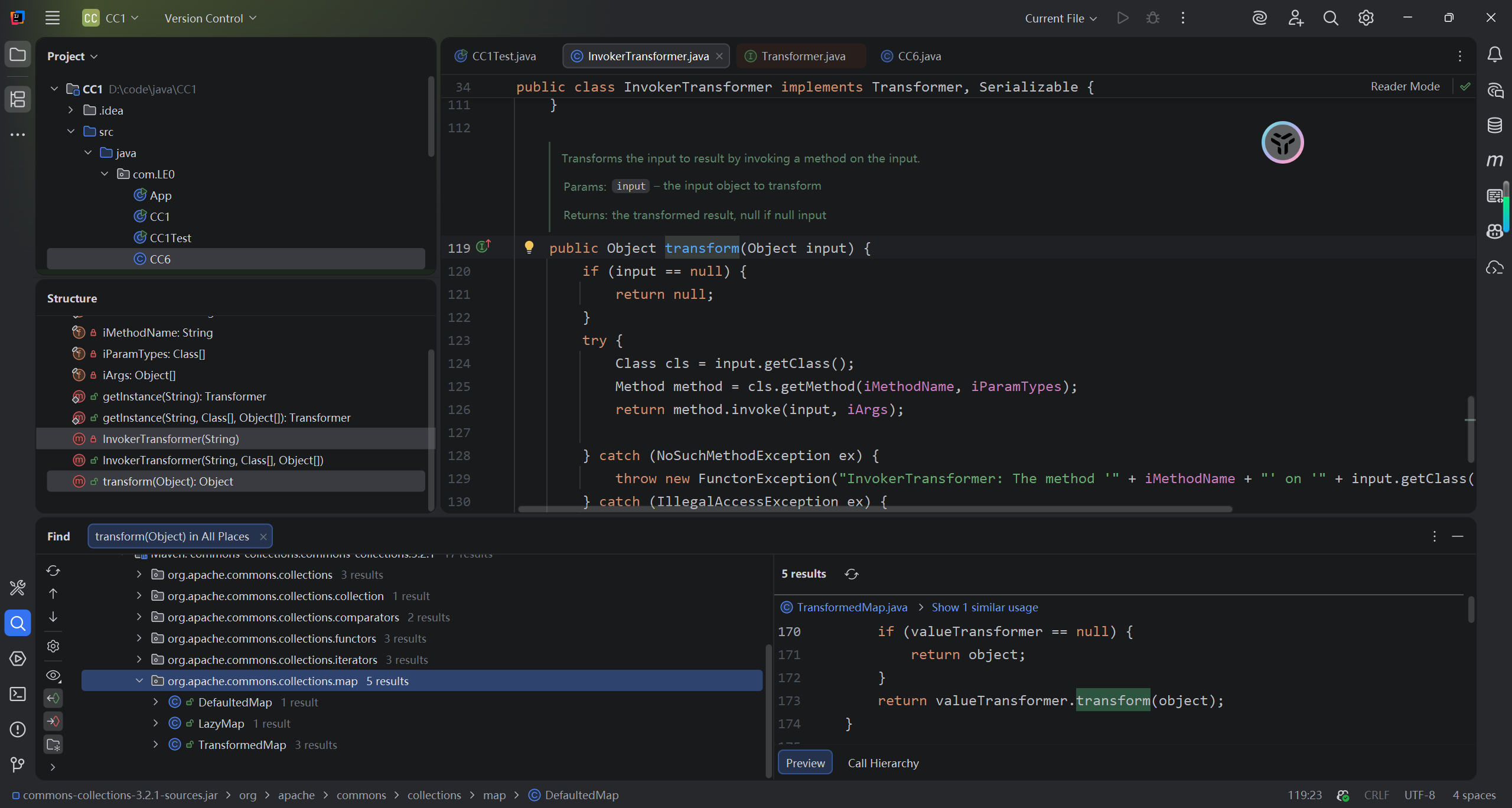Toggle Call Hierarchy view in results
Screen dimensions: 1512x808
(883, 763)
